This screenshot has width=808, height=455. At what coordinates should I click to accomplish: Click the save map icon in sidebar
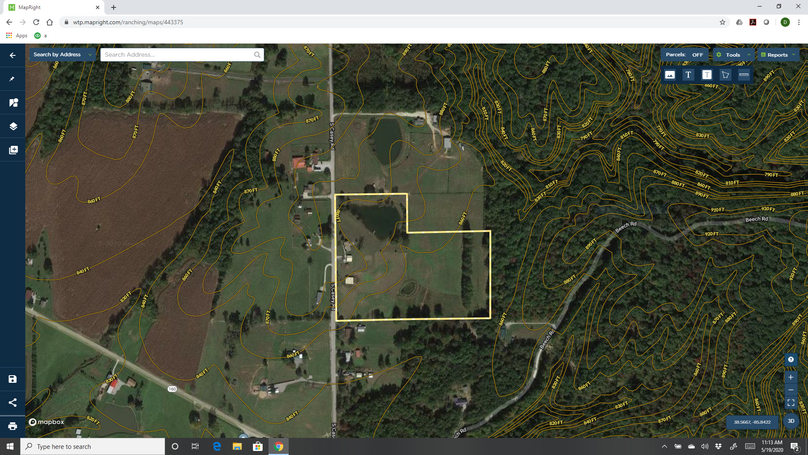click(13, 379)
